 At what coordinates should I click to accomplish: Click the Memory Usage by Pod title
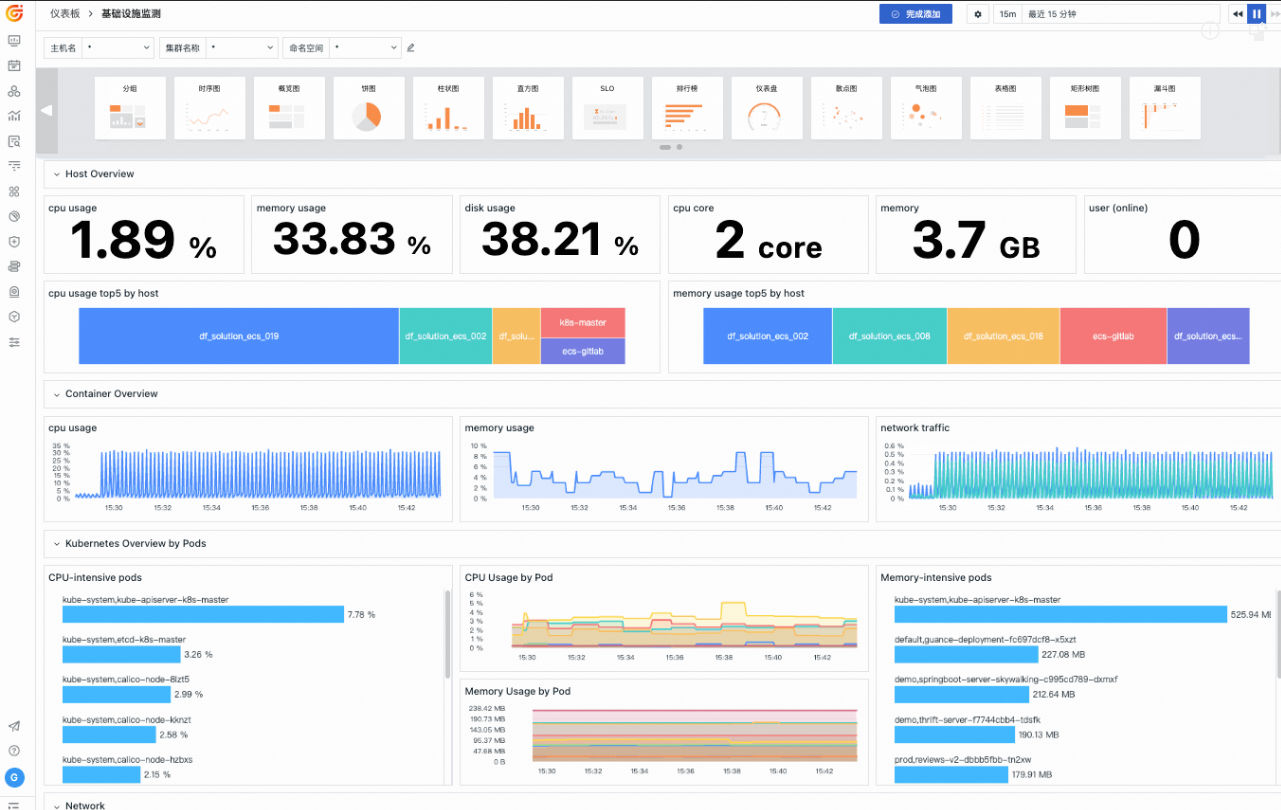517,691
